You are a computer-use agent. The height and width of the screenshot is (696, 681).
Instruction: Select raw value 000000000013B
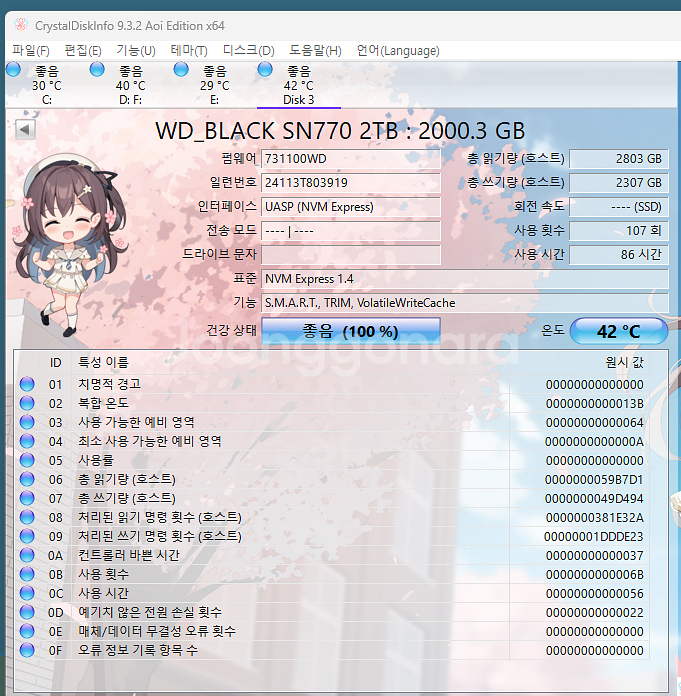tap(594, 403)
